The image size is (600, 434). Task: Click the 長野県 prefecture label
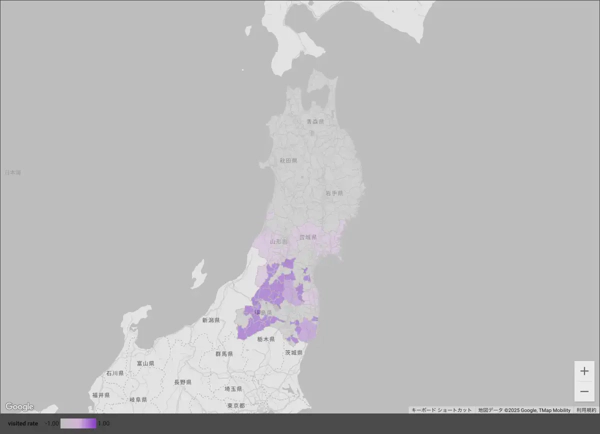click(183, 382)
